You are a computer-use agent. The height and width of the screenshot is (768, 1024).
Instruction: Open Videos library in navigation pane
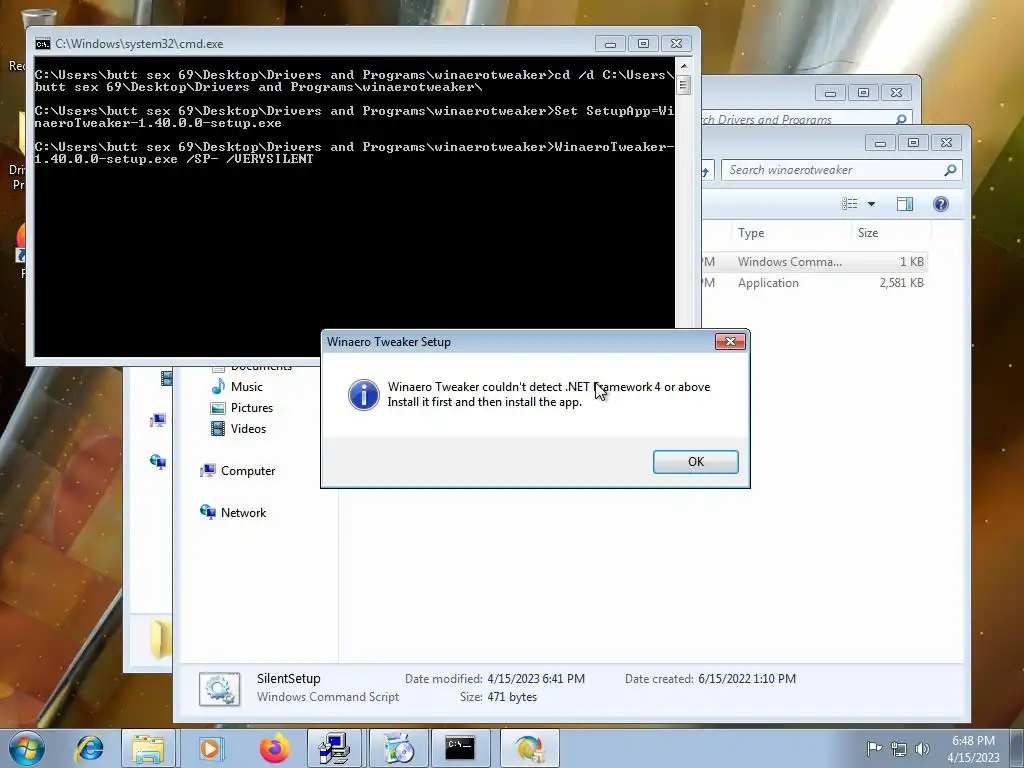248,428
